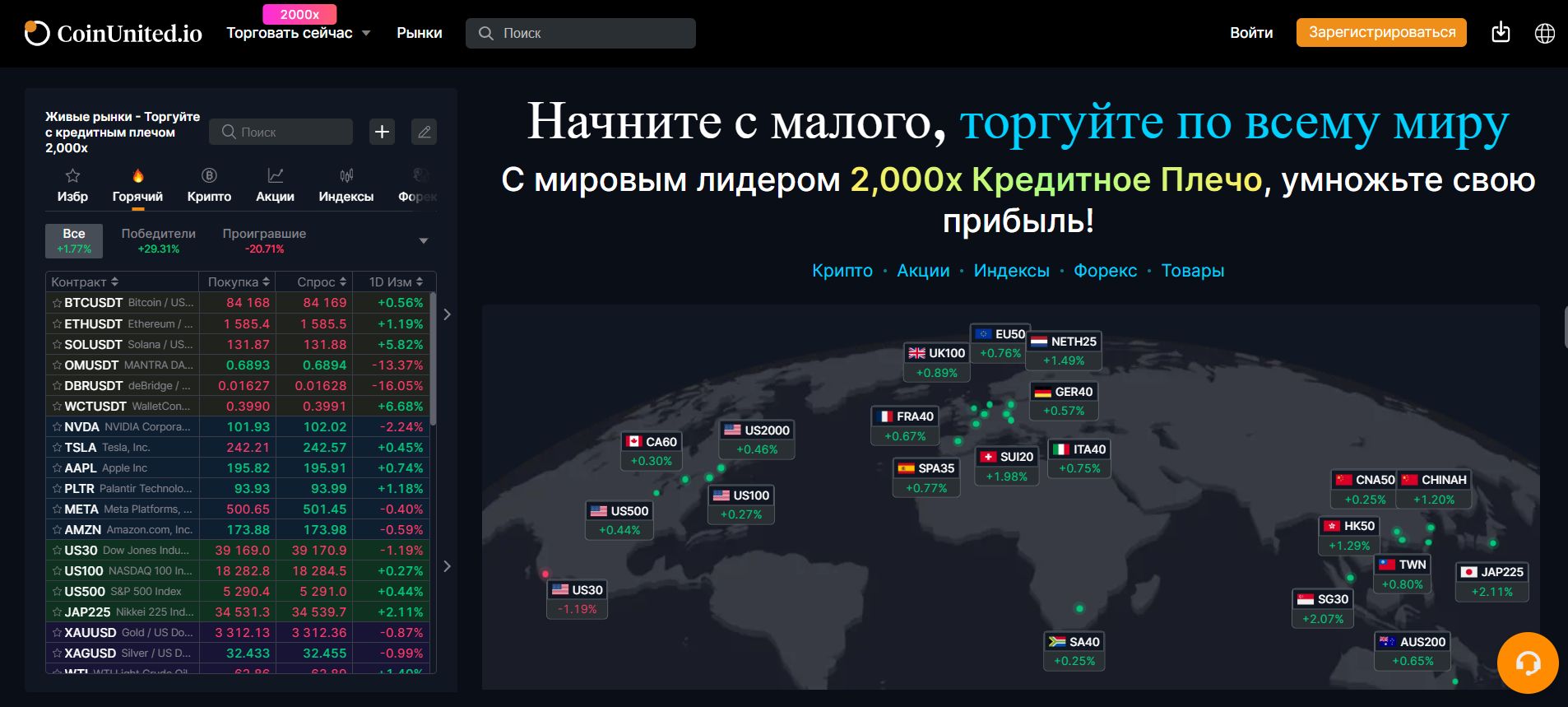Open the Форекс link under headline
Image resolution: width=1568 pixels, height=707 pixels.
(1106, 271)
